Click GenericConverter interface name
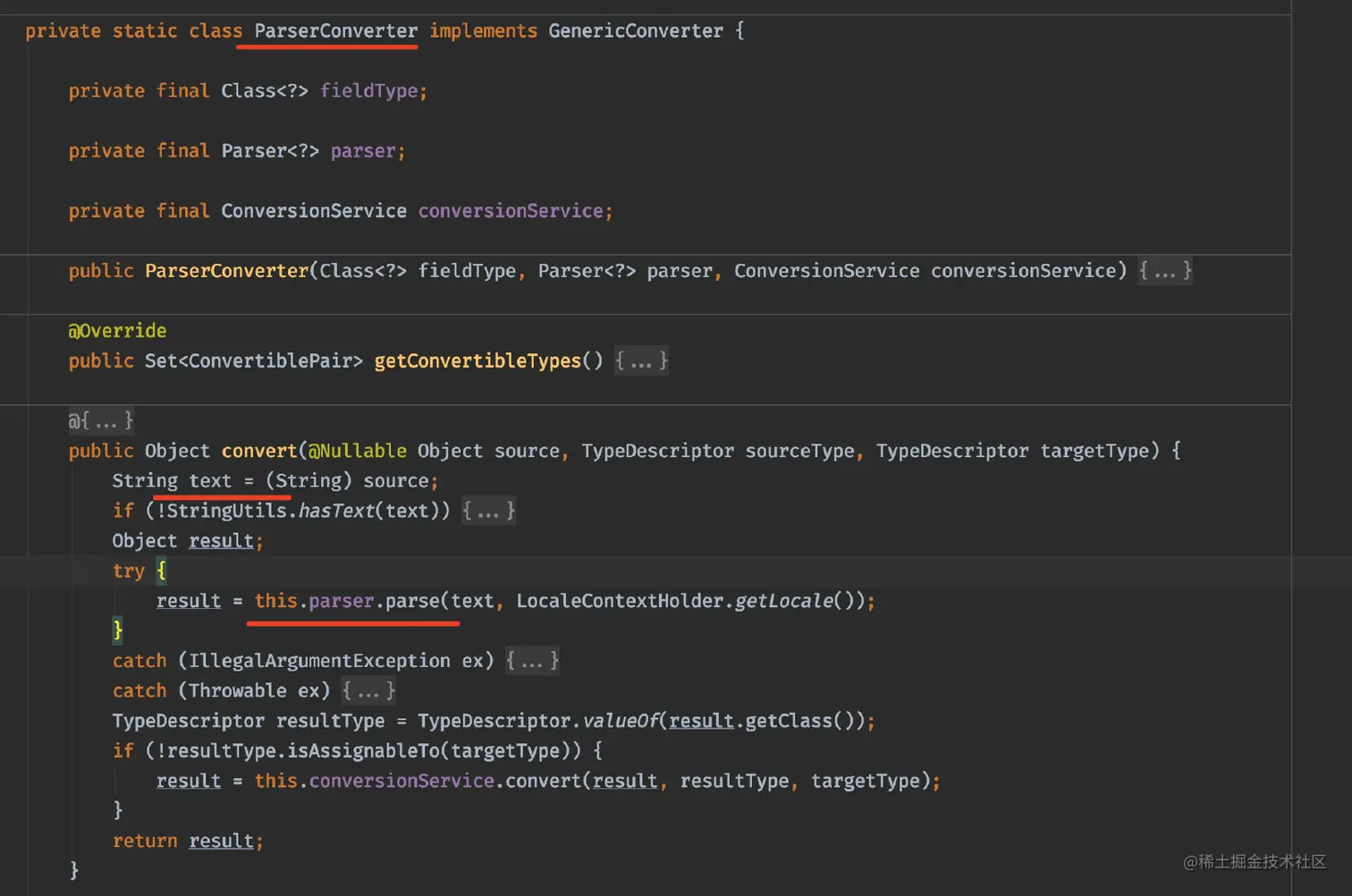Screen dimensions: 1352x896 pos(636,31)
